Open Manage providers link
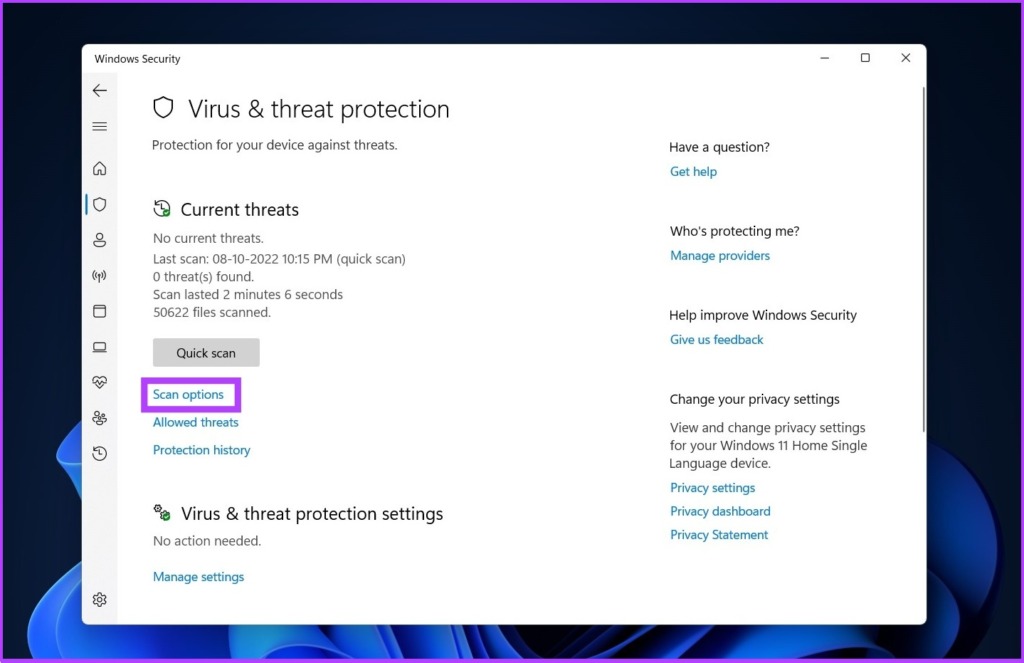The image size is (1024, 663). 720,255
